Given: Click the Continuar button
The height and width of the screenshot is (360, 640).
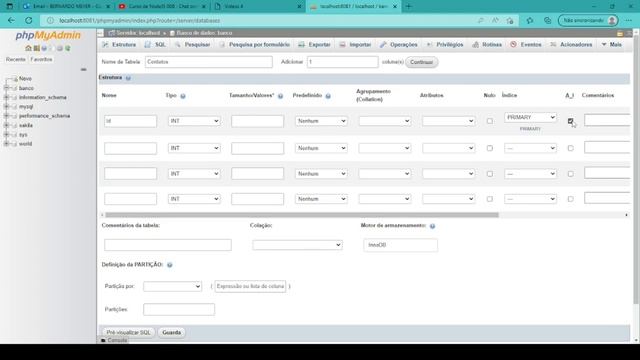Looking at the screenshot, I should click(422, 62).
